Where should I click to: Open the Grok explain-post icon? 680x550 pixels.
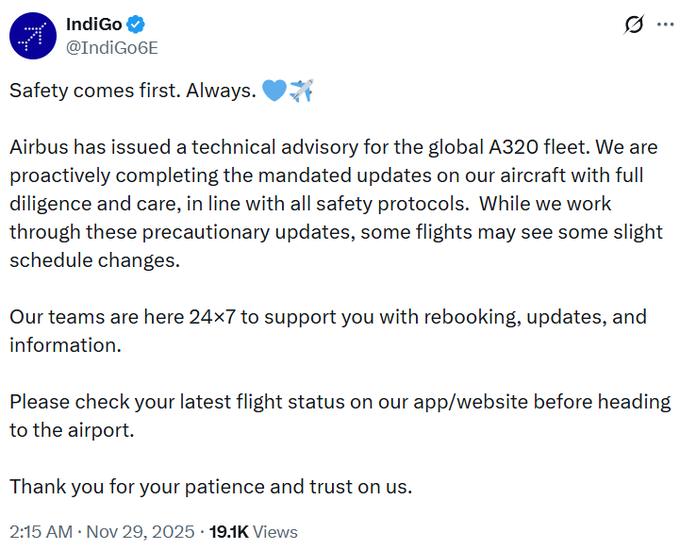pos(633,25)
